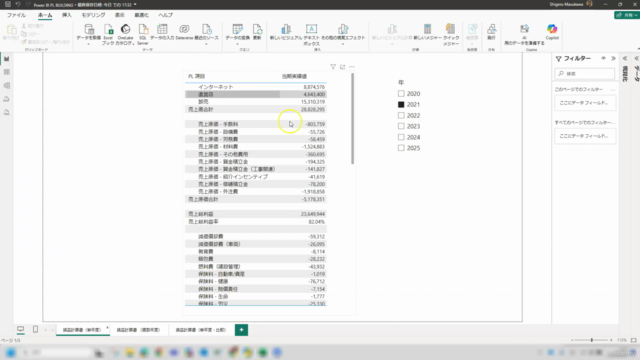Expand the Visualizations pane chevron
Image resolution: width=640 pixels, height=360 pixels.
pyautogui.click(x=625, y=59)
